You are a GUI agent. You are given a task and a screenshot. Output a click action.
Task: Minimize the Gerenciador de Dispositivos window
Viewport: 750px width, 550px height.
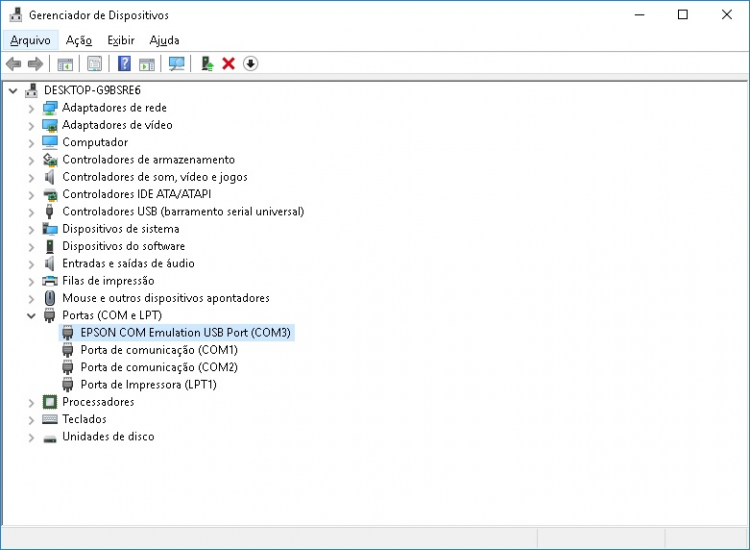(640, 15)
